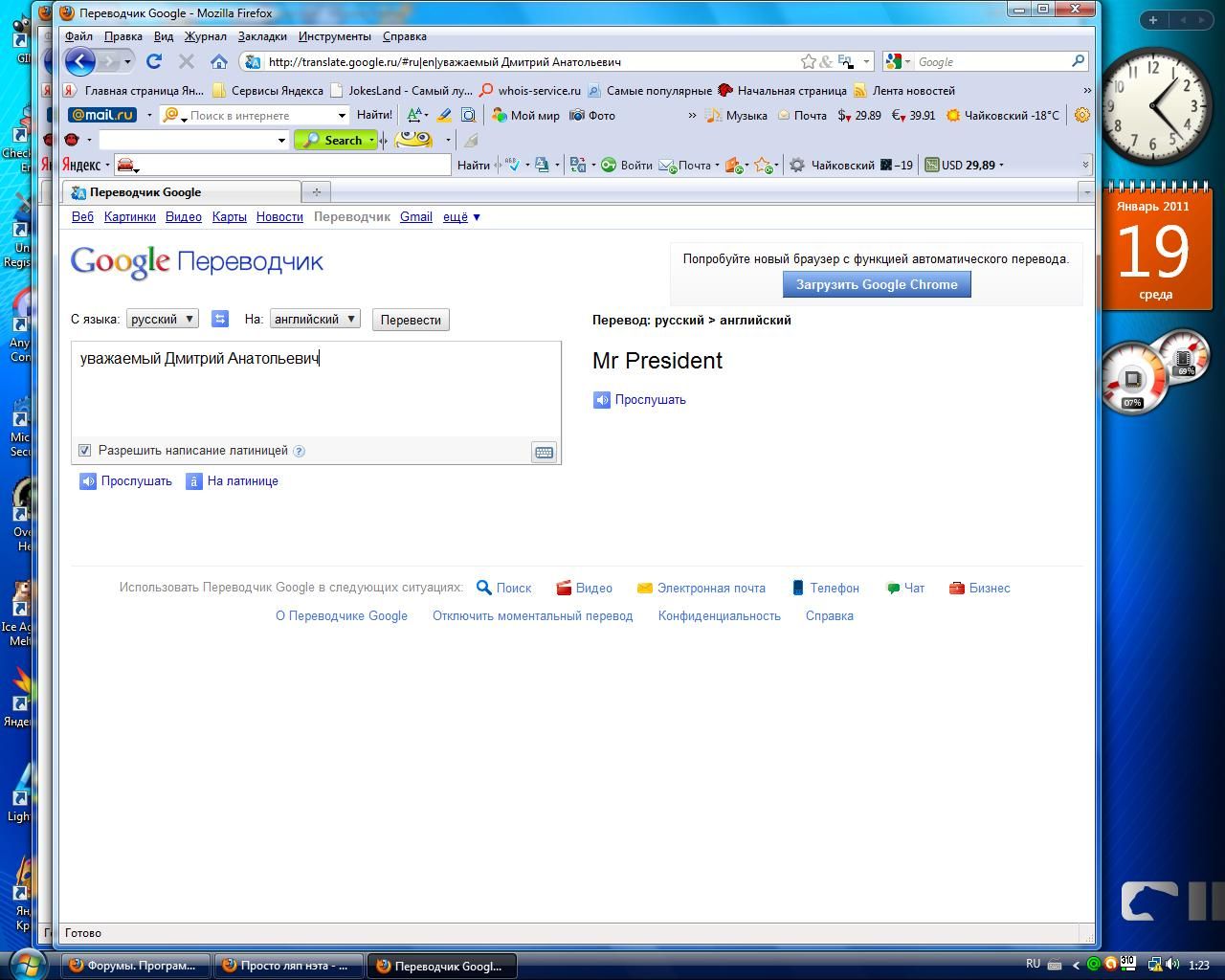Open the virtual keyboard icon in text box
This screenshot has width=1225, height=980.
pyautogui.click(x=544, y=453)
